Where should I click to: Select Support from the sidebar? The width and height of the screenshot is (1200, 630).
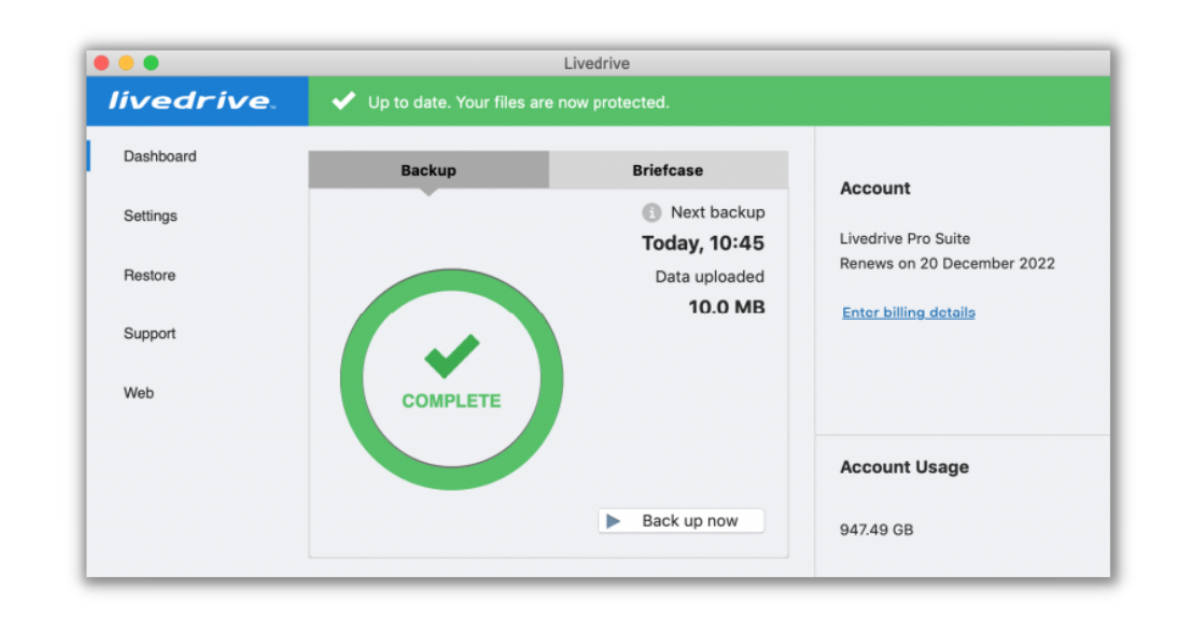(150, 334)
